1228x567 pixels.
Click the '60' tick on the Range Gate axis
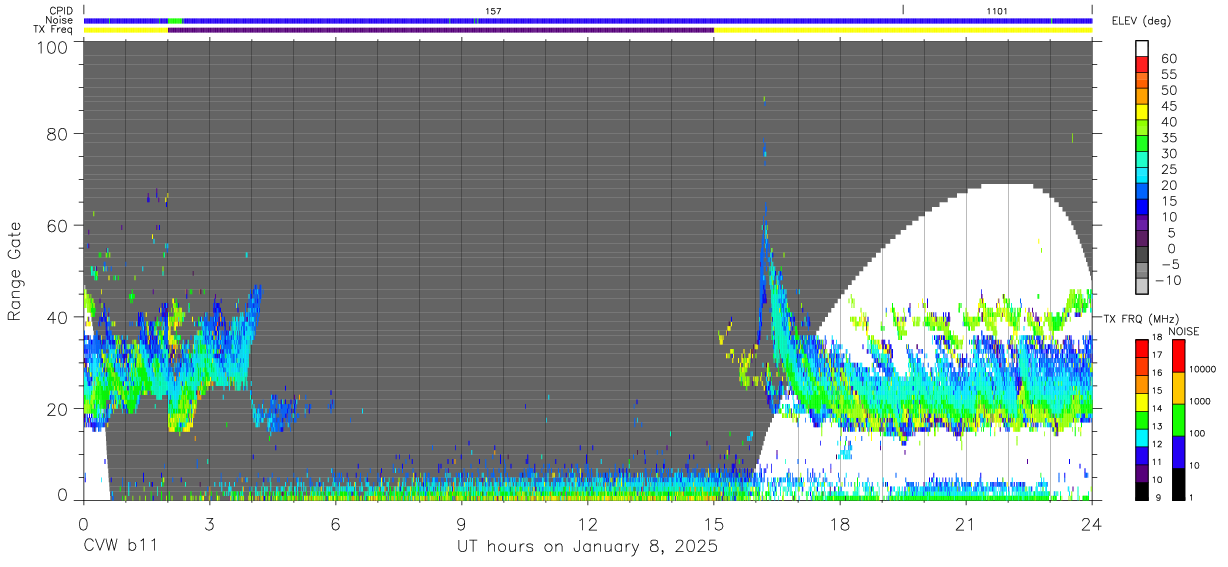(58, 226)
